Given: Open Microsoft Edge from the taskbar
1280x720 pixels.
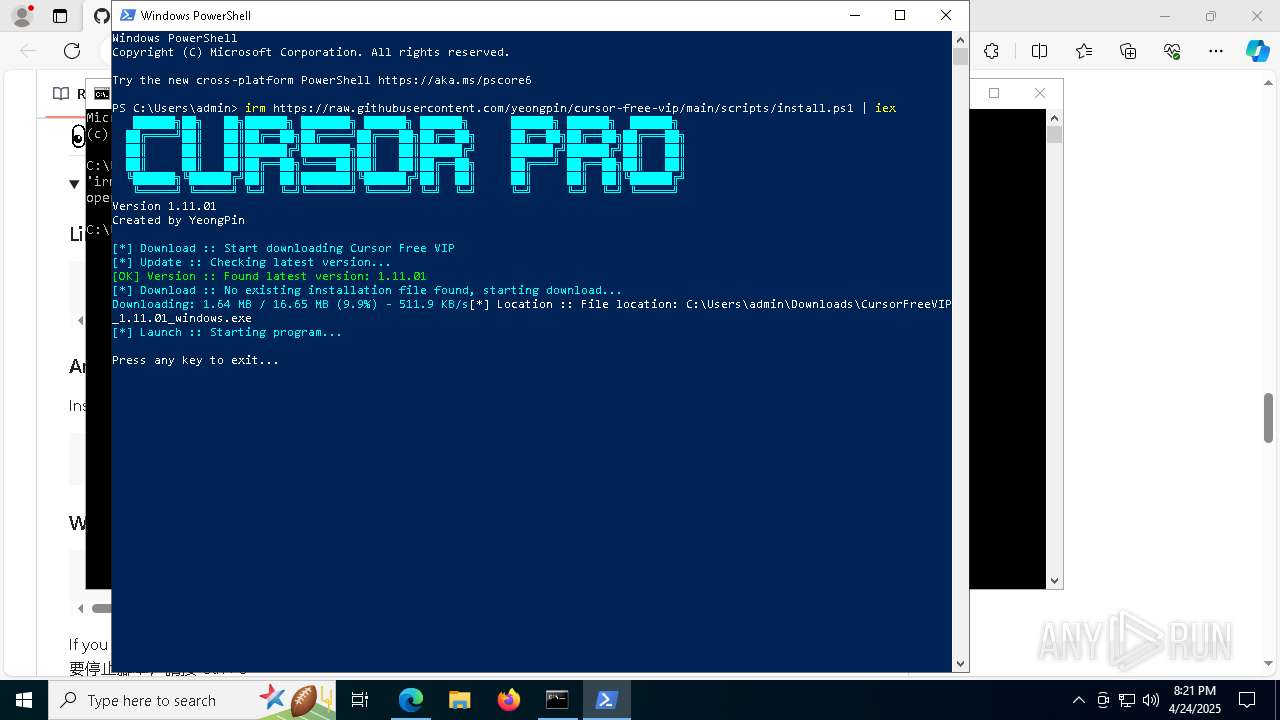Looking at the screenshot, I should [410, 700].
